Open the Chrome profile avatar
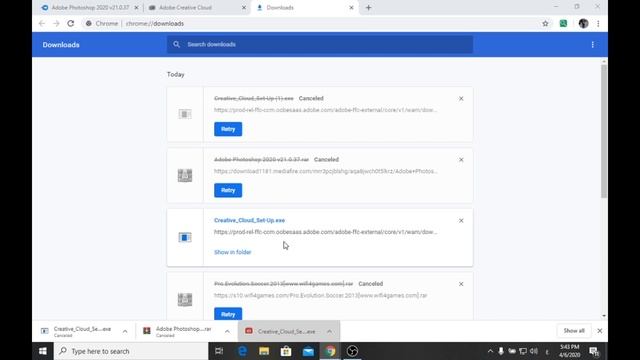 583,24
